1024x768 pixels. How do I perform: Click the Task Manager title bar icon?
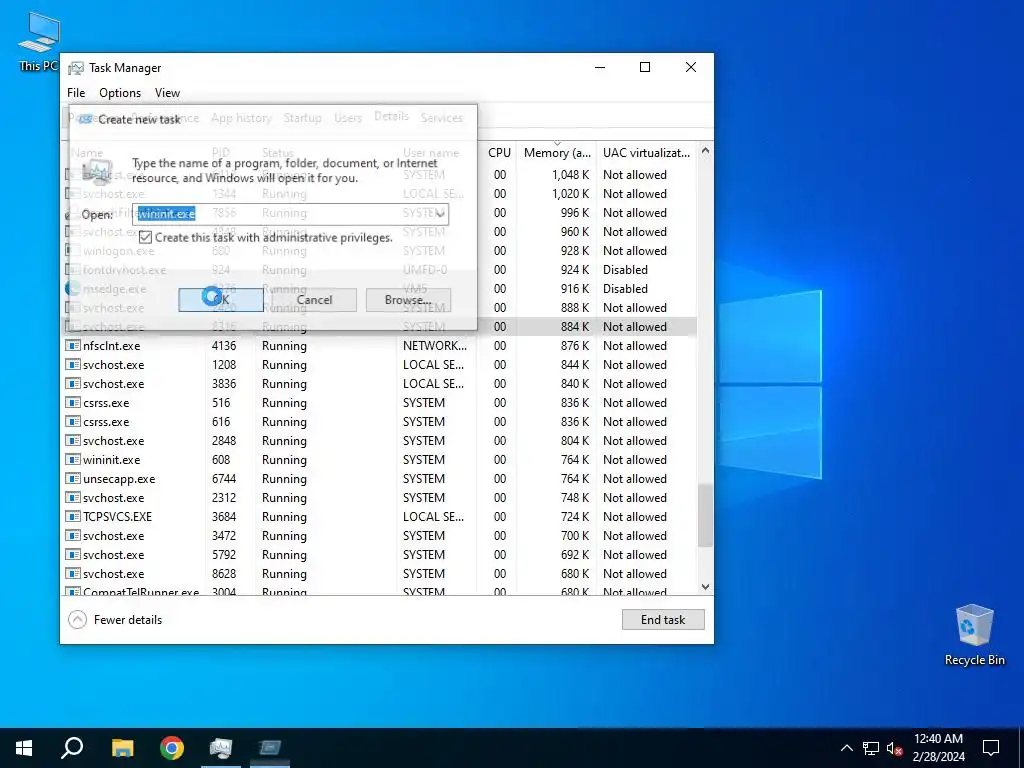coord(76,68)
